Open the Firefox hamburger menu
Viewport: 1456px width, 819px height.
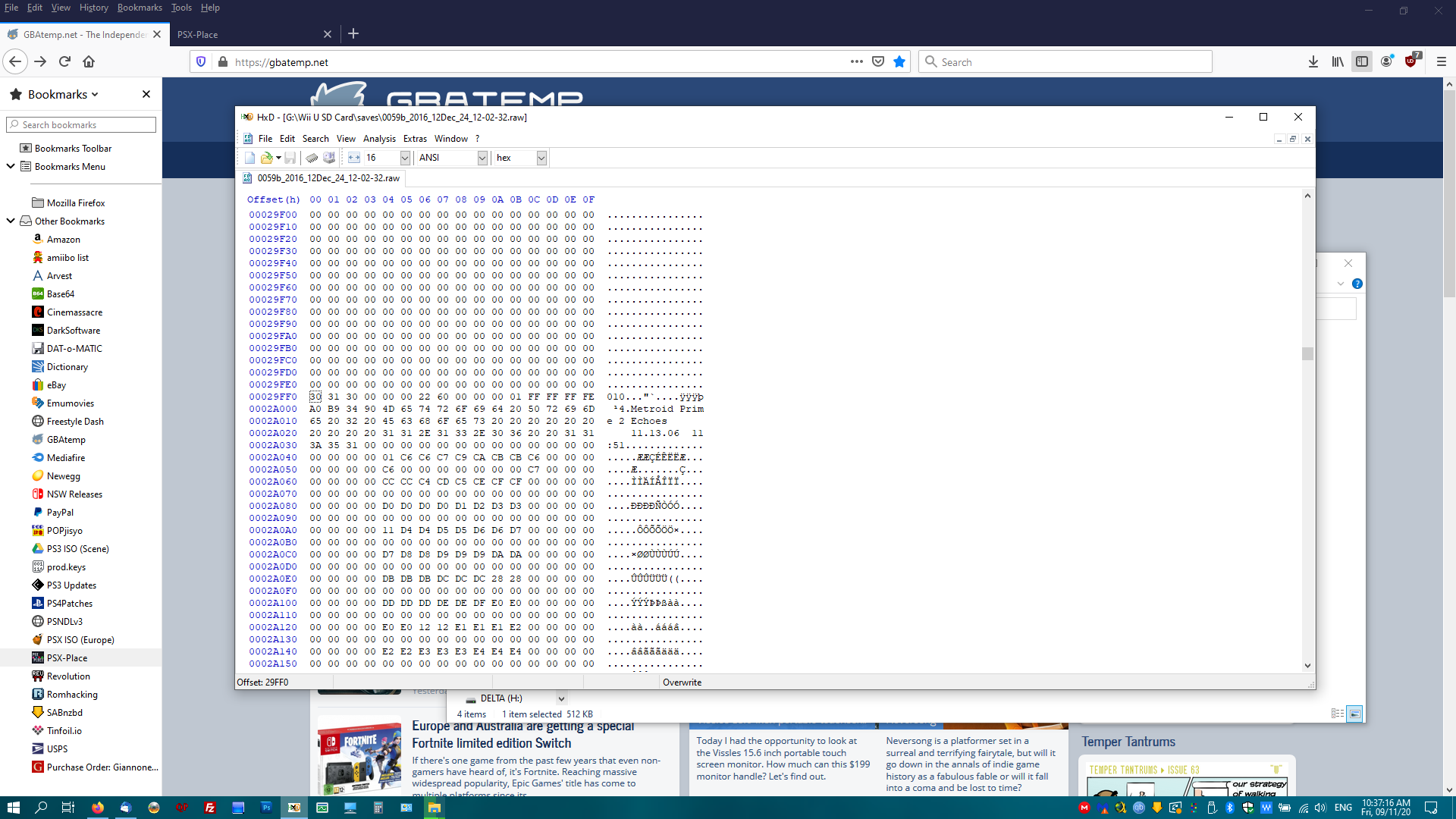coord(1442,62)
